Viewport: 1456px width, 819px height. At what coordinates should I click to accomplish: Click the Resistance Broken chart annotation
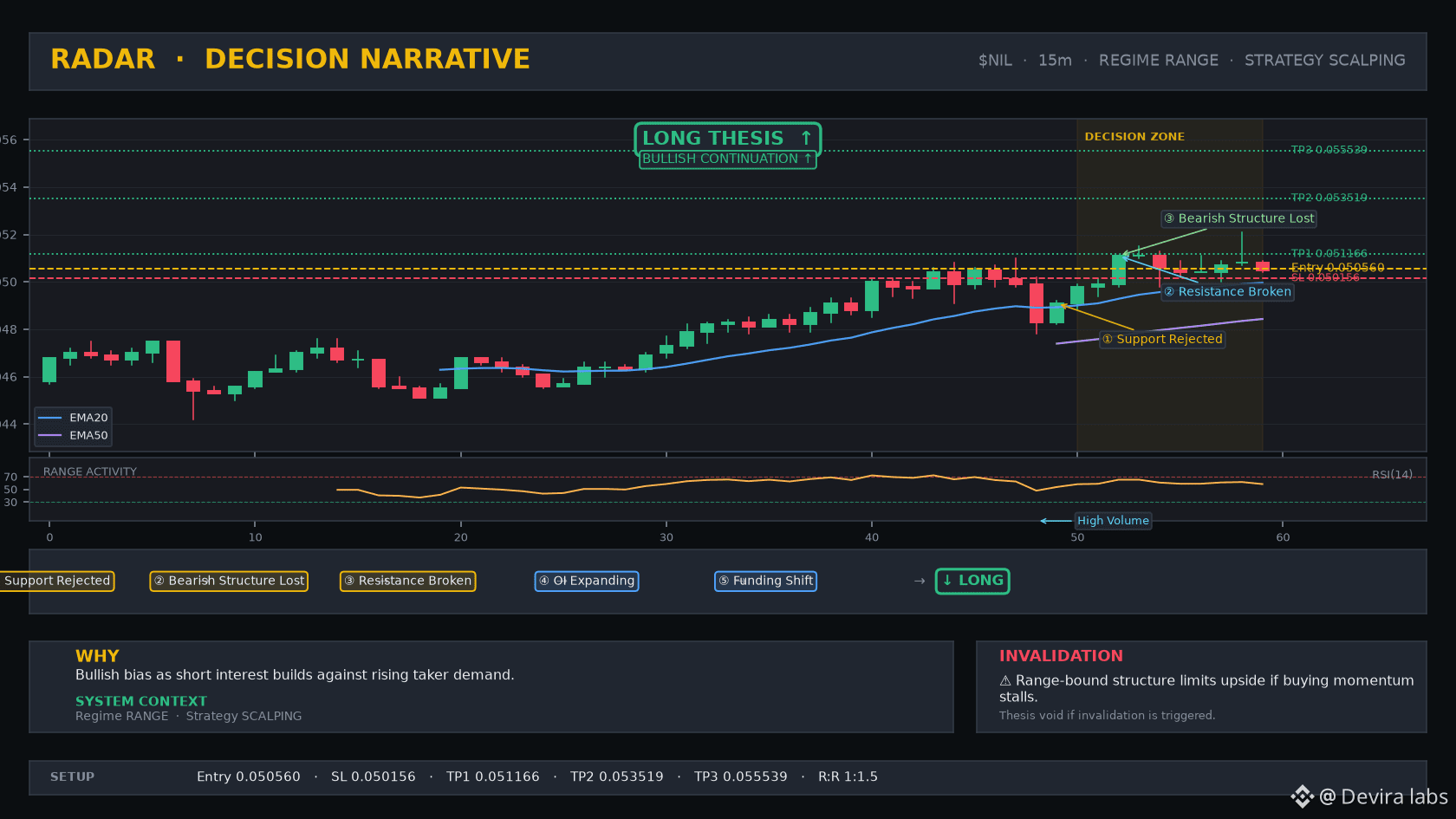click(x=1227, y=292)
